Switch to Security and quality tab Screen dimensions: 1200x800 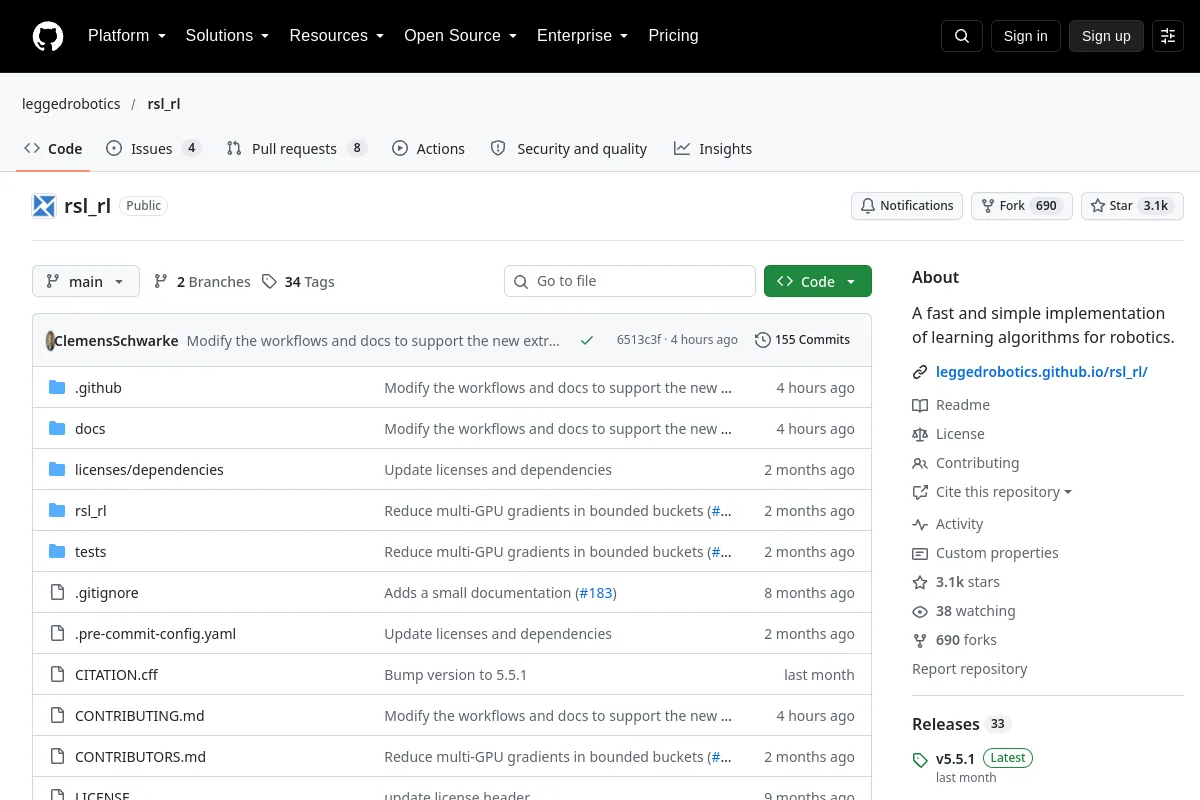click(568, 149)
